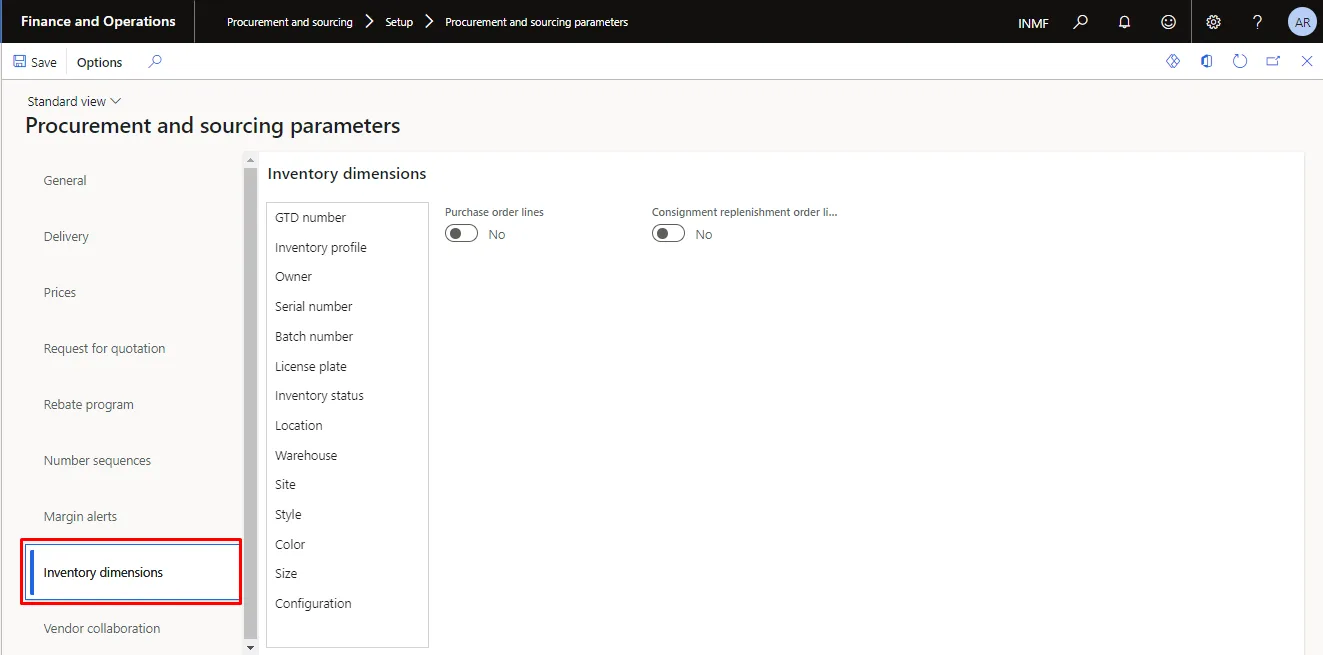This screenshot has width=1323, height=655.
Task: Click the tab list scrollbar down arrow
Action: [x=251, y=648]
